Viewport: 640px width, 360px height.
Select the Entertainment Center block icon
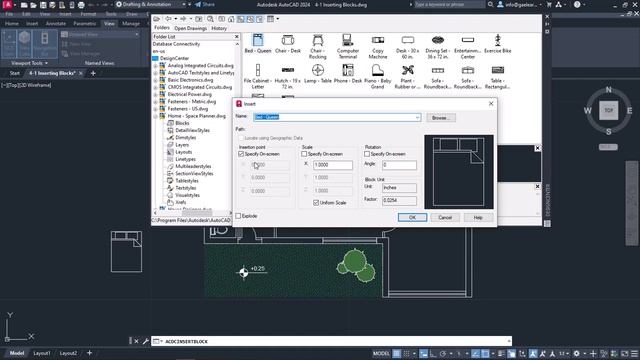(468, 40)
